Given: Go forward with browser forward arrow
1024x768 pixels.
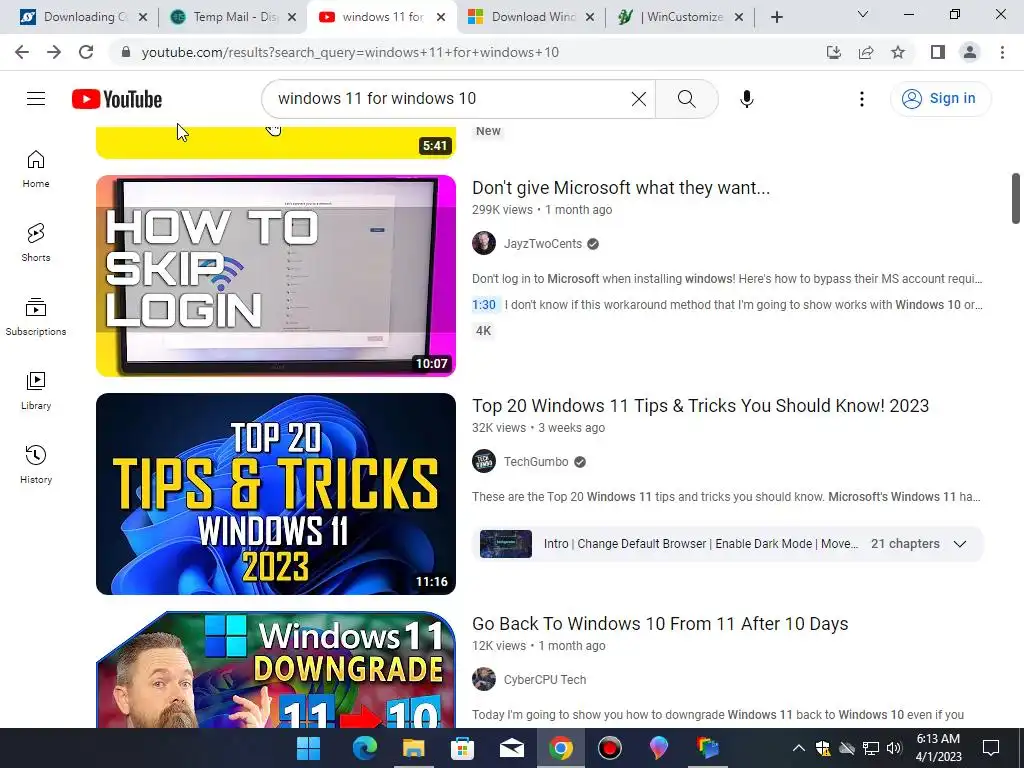Looking at the screenshot, I should pos(54,52).
